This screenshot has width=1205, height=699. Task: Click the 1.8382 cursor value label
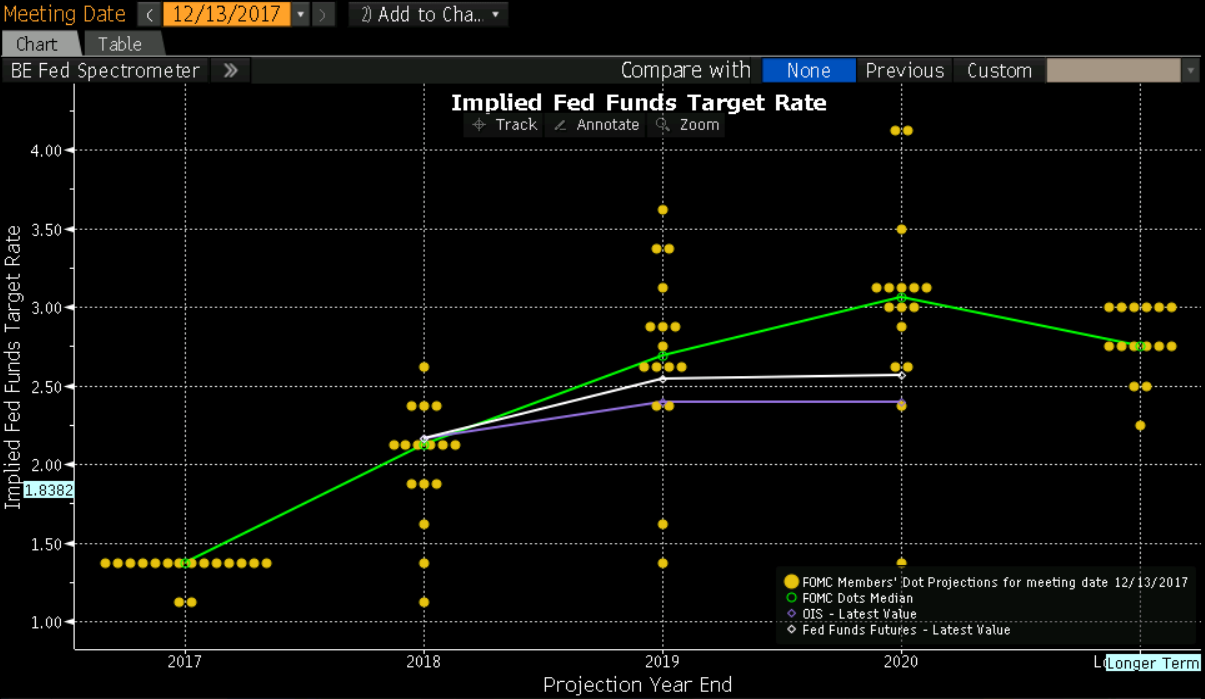48,491
